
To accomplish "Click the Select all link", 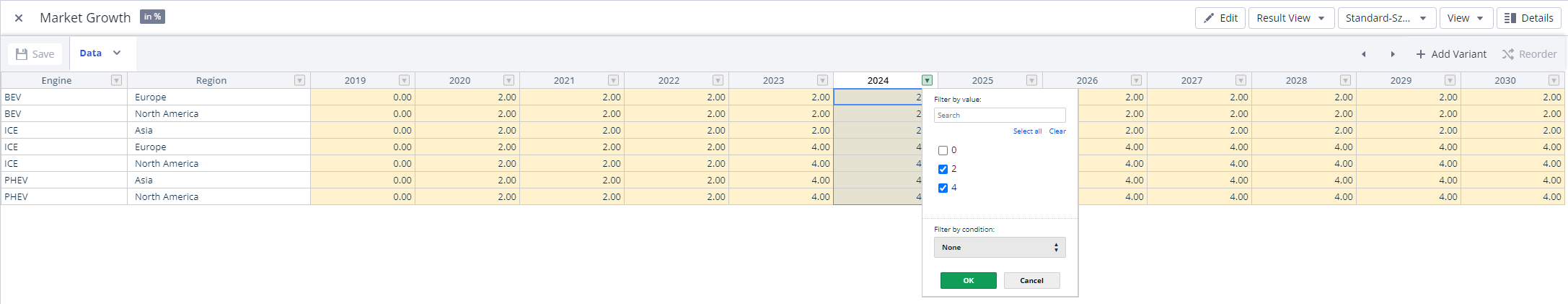I will [x=1026, y=131].
